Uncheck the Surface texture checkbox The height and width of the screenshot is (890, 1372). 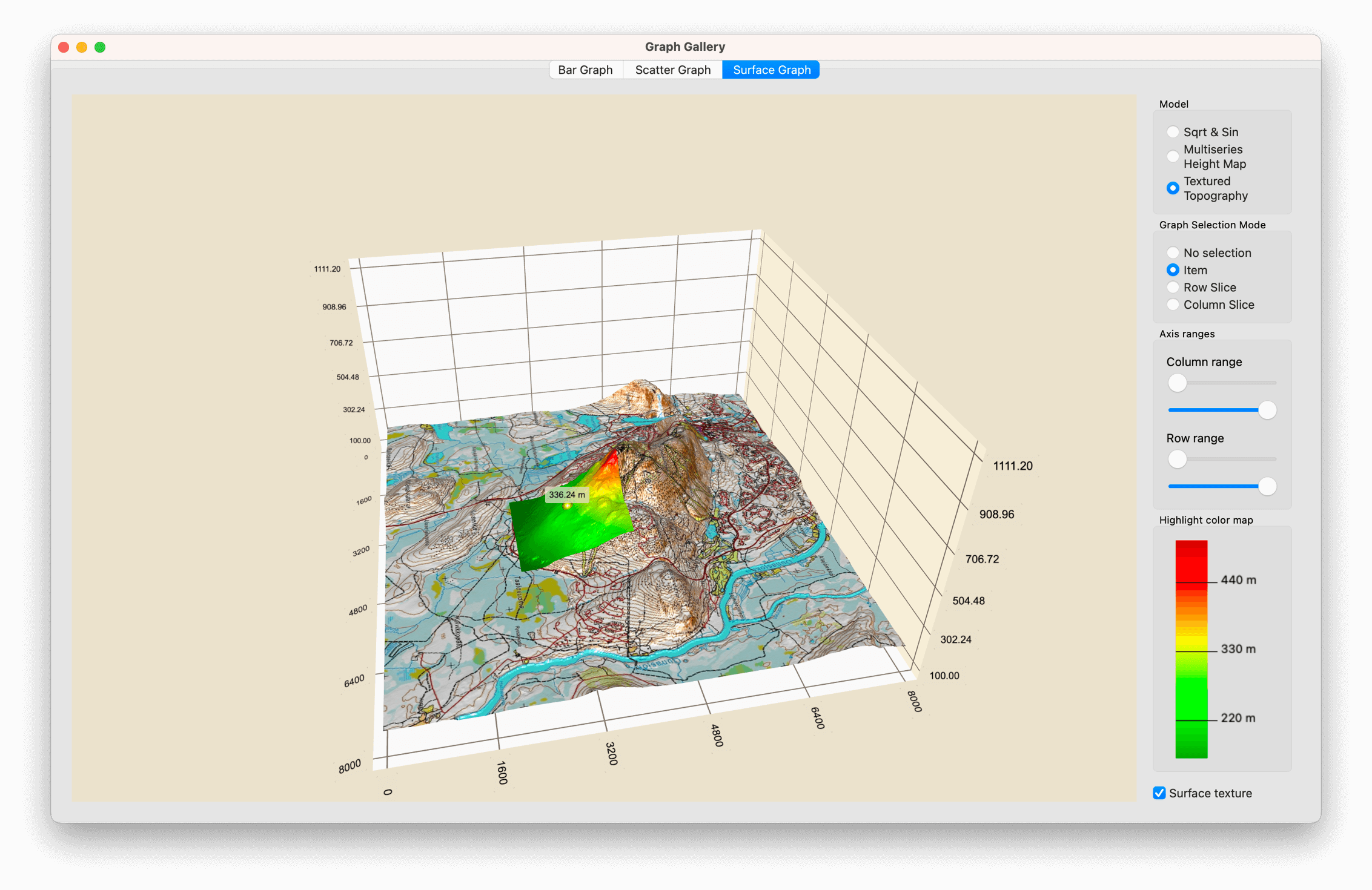click(x=1159, y=793)
